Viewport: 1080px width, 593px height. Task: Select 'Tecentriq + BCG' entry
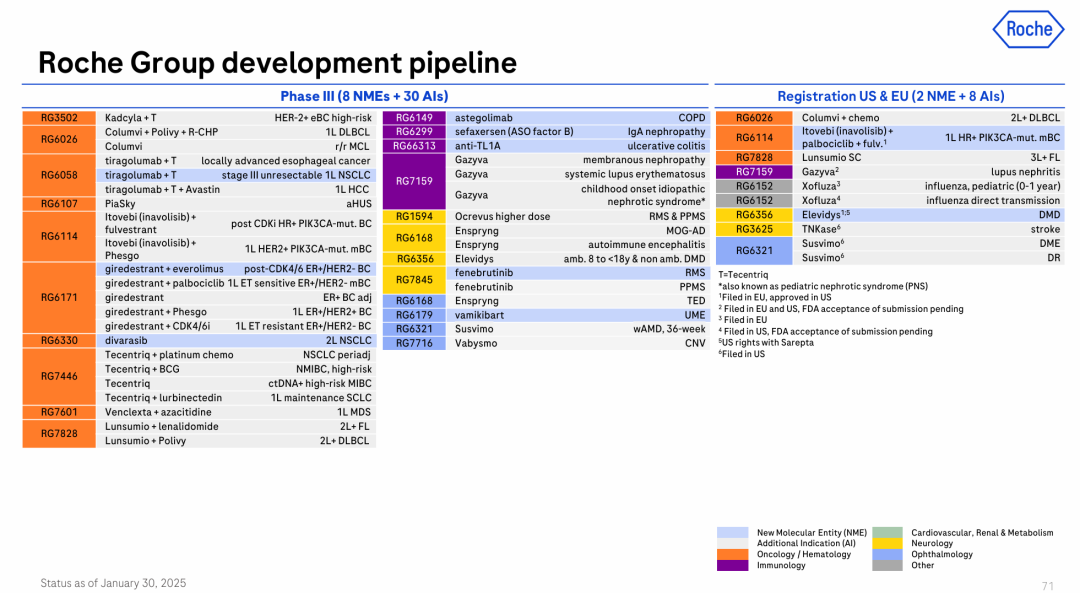[142, 369]
